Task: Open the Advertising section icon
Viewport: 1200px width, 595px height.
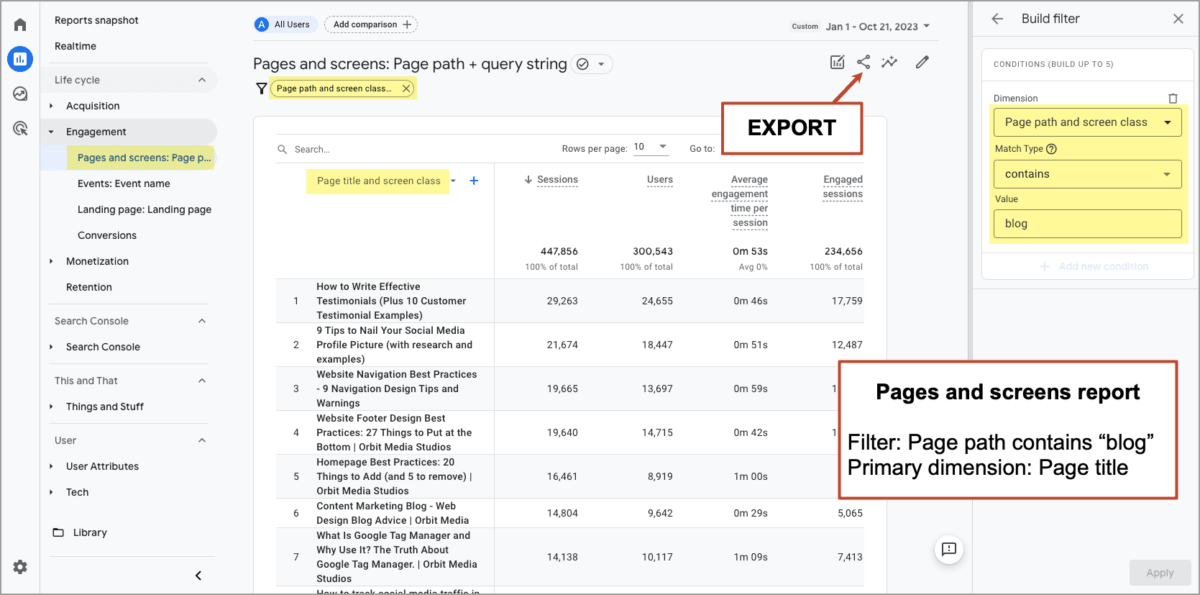Action: click(20, 129)
